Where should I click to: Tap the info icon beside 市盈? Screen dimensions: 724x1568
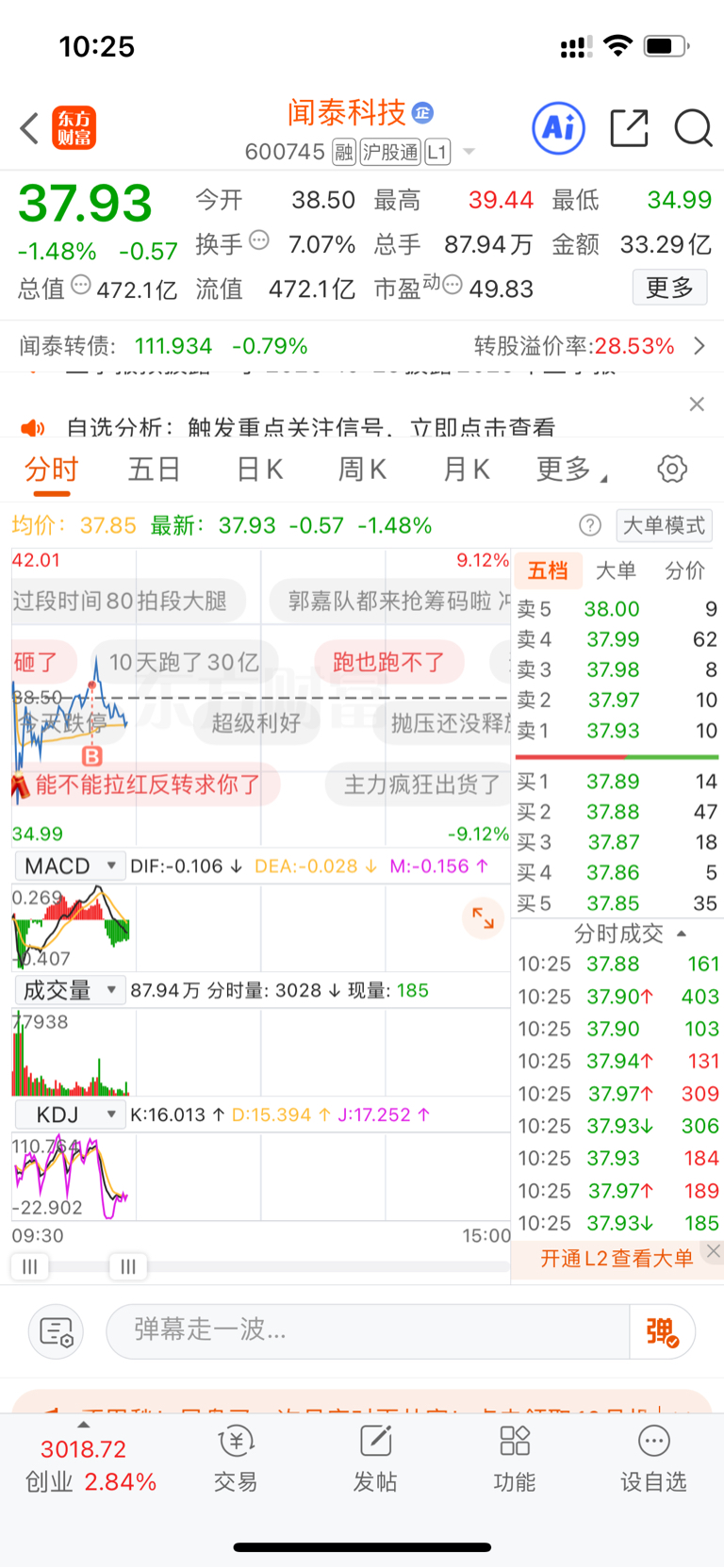(x=452, y=285)
